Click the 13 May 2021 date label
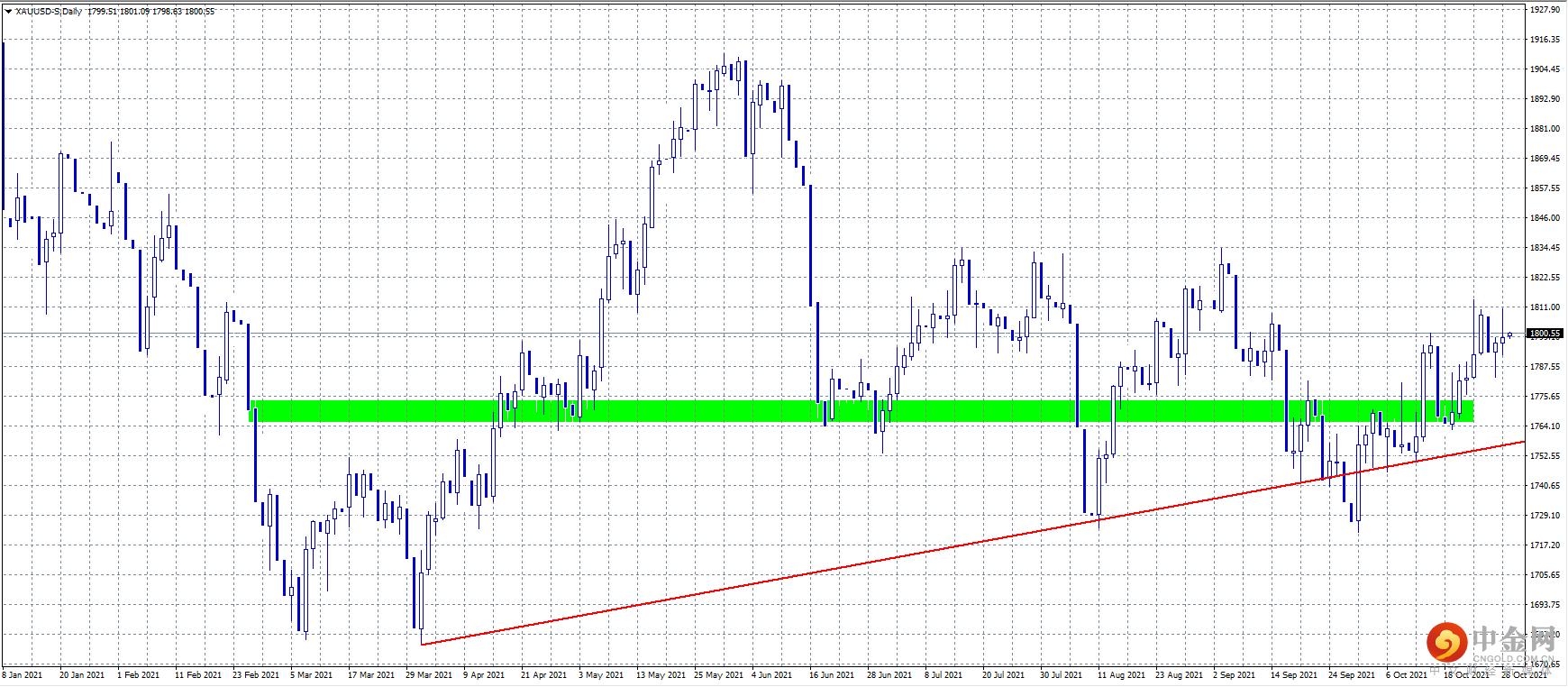This screenshot has height=687, width=1568. click(x=661, y=675)
